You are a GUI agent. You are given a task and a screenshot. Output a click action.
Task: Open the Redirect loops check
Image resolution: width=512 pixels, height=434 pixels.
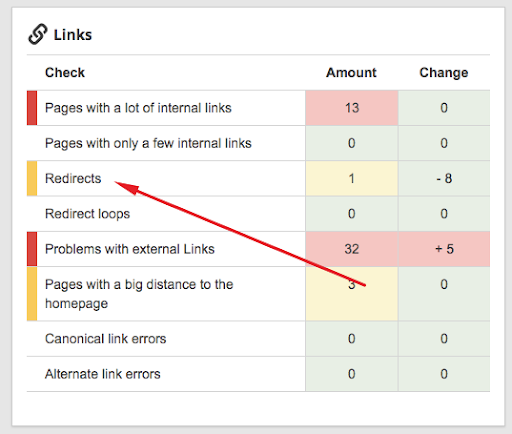click(87, 214)
